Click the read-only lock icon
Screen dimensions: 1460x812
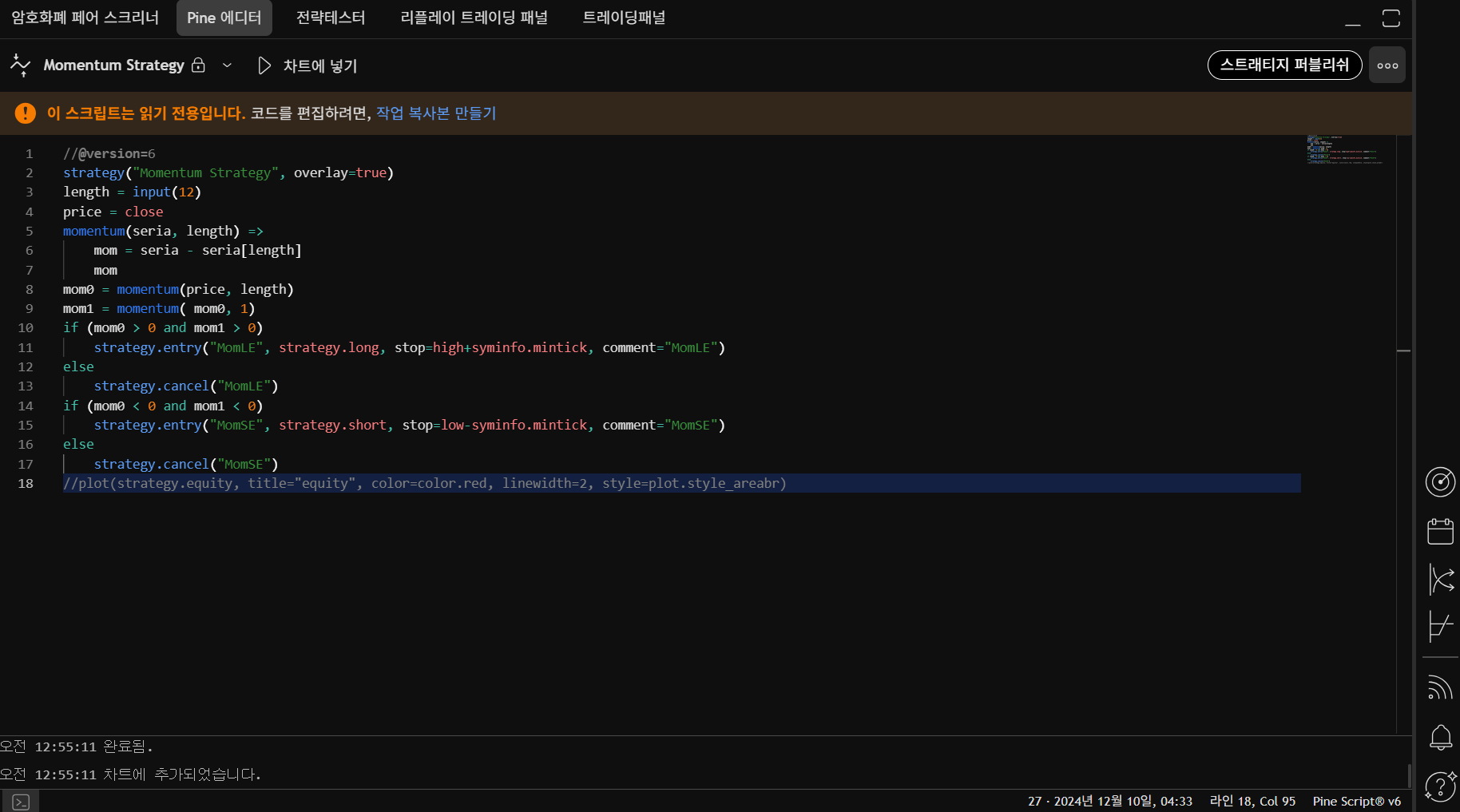tap(199, 65)
